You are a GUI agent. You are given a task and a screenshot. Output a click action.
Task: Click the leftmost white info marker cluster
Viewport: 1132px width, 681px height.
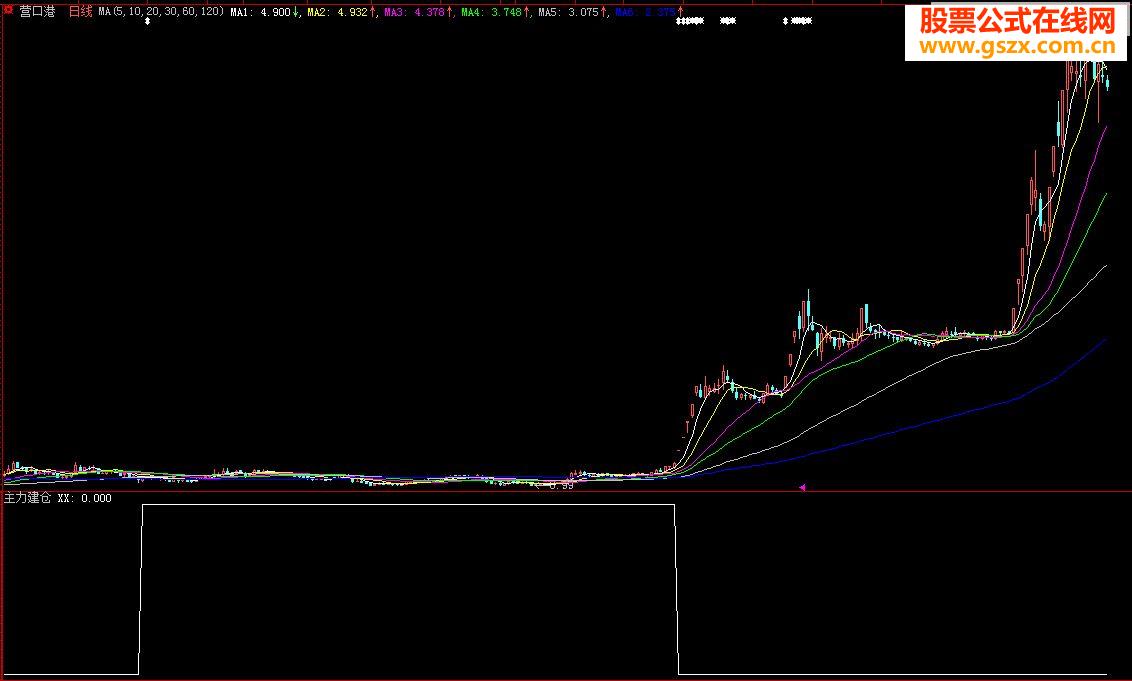point(689,21)
